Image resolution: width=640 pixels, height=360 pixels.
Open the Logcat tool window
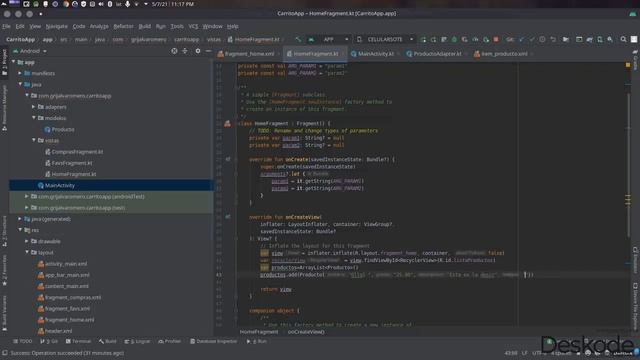(x=137, y=341)
